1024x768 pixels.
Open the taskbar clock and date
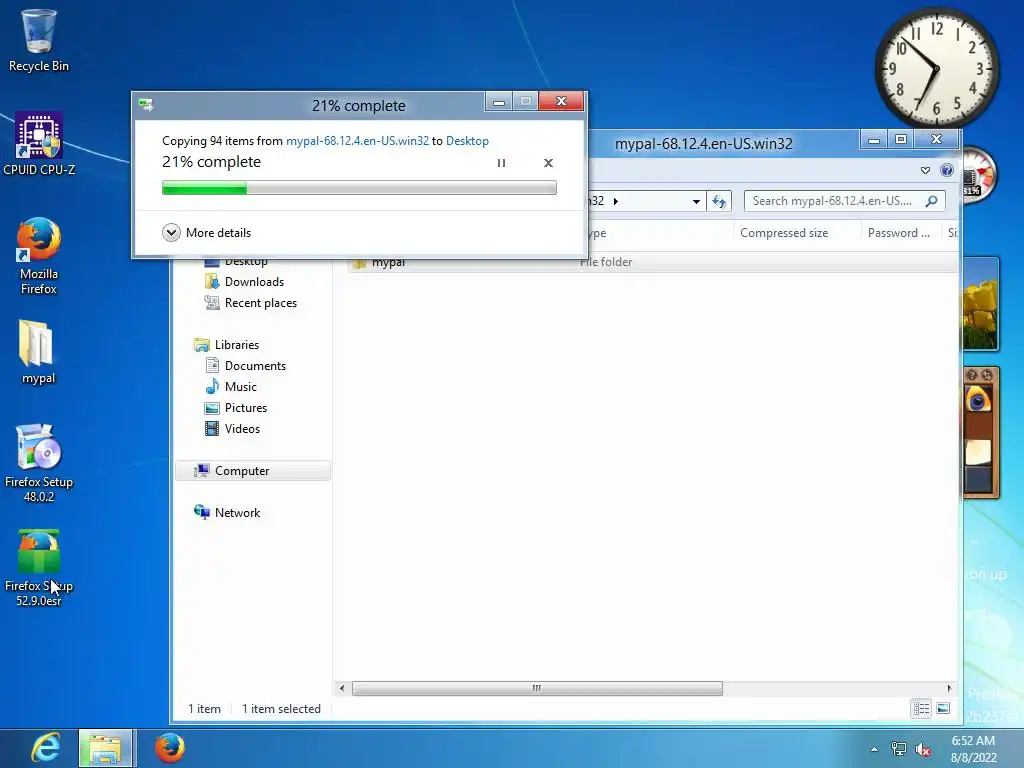click(973, 748)
